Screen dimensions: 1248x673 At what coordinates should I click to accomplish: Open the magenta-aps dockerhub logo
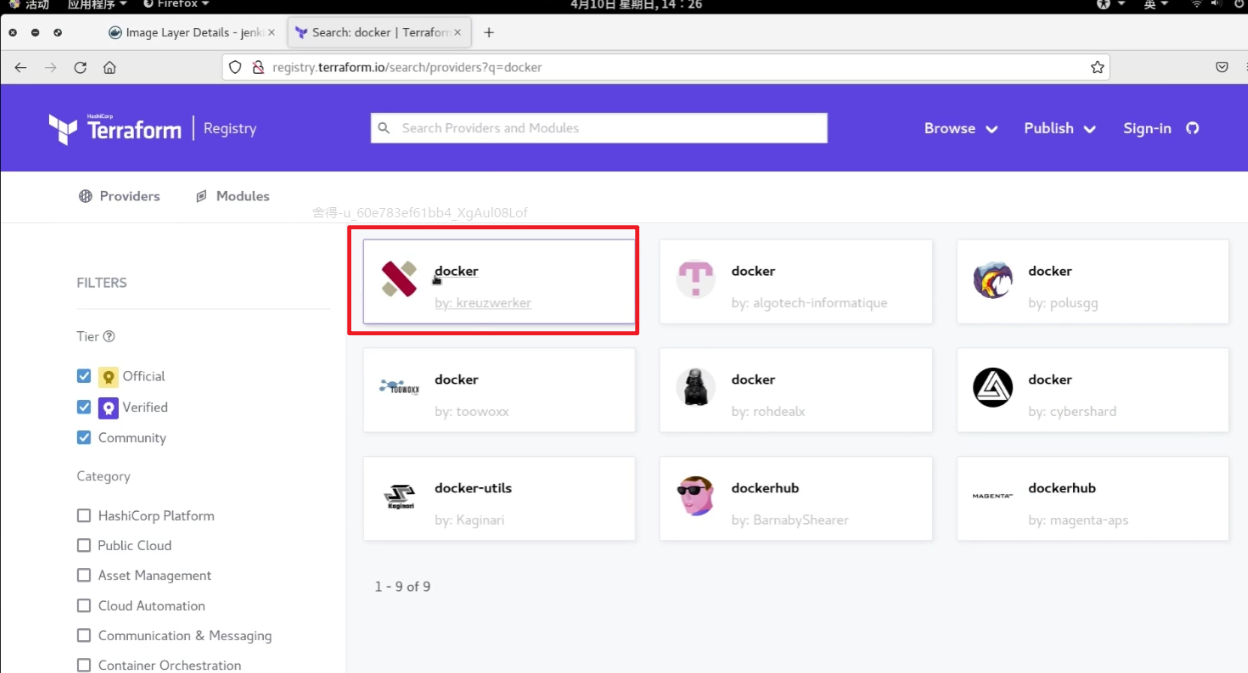(x=992, y=496)
